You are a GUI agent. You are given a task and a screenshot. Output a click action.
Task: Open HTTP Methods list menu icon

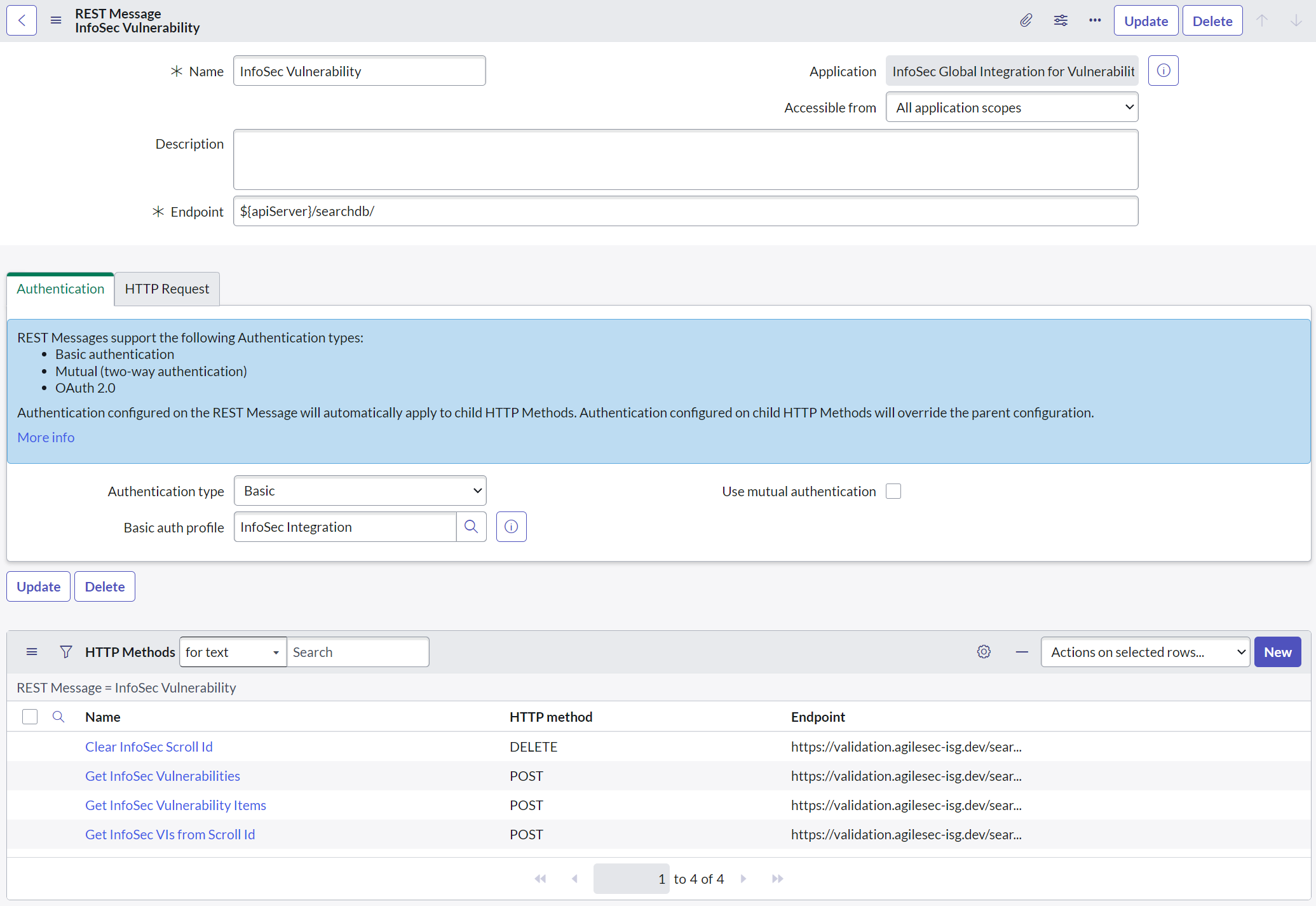(x=32, y=652)
